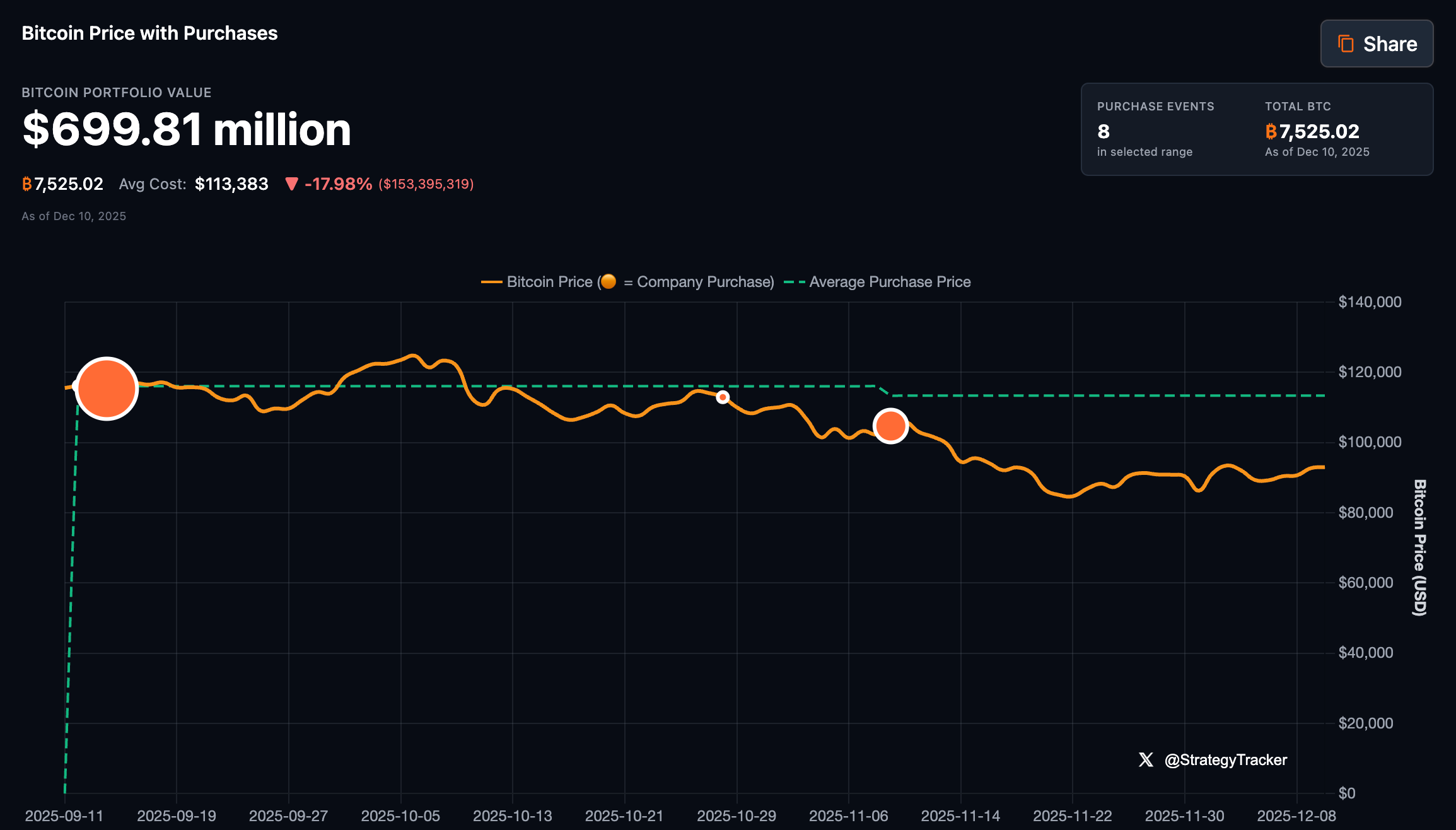Click the copy icon inside the Share button
The height and width of the screenshot is (830, 1456).
coord(1346,44)
